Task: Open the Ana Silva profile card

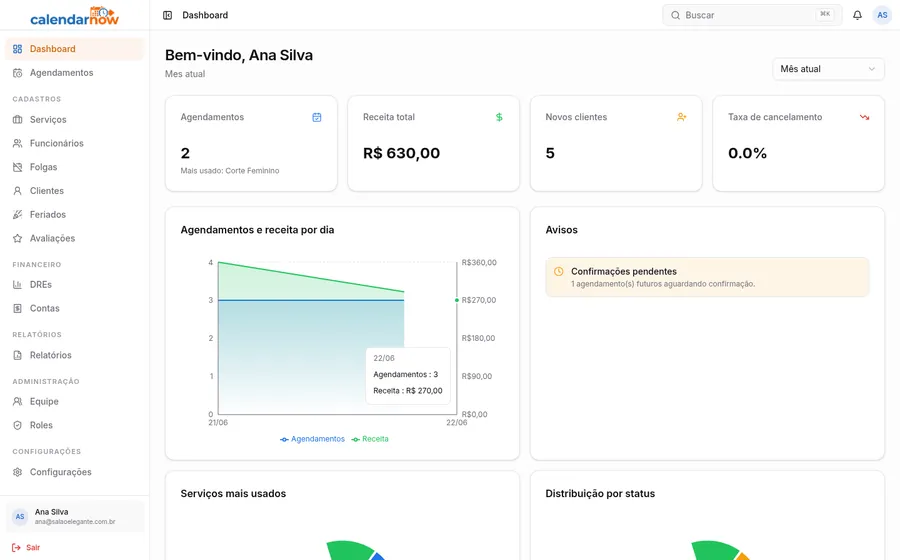Action: tap(75, 516)
